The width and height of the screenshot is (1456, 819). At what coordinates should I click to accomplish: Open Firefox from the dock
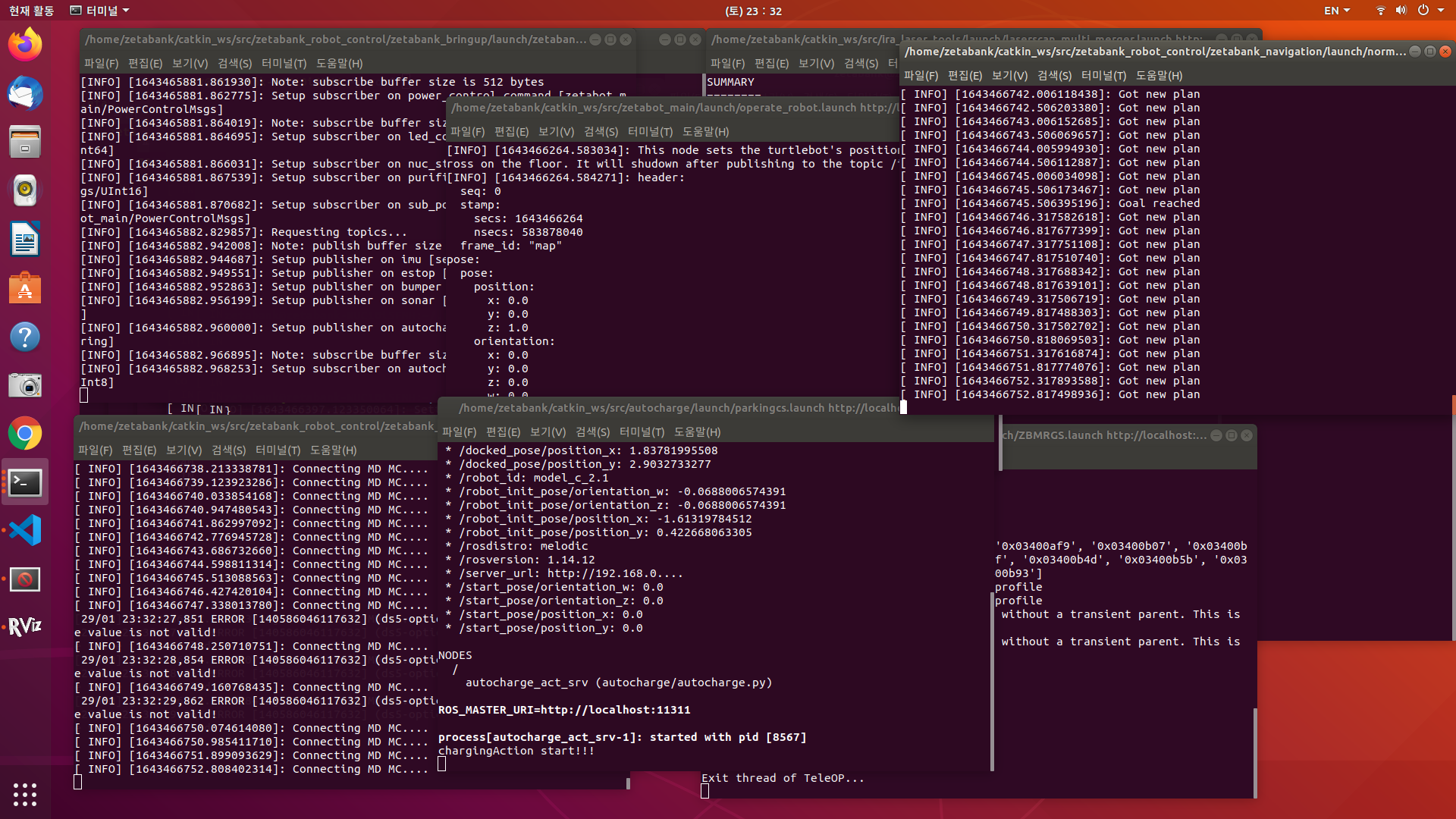coord(25,45)
